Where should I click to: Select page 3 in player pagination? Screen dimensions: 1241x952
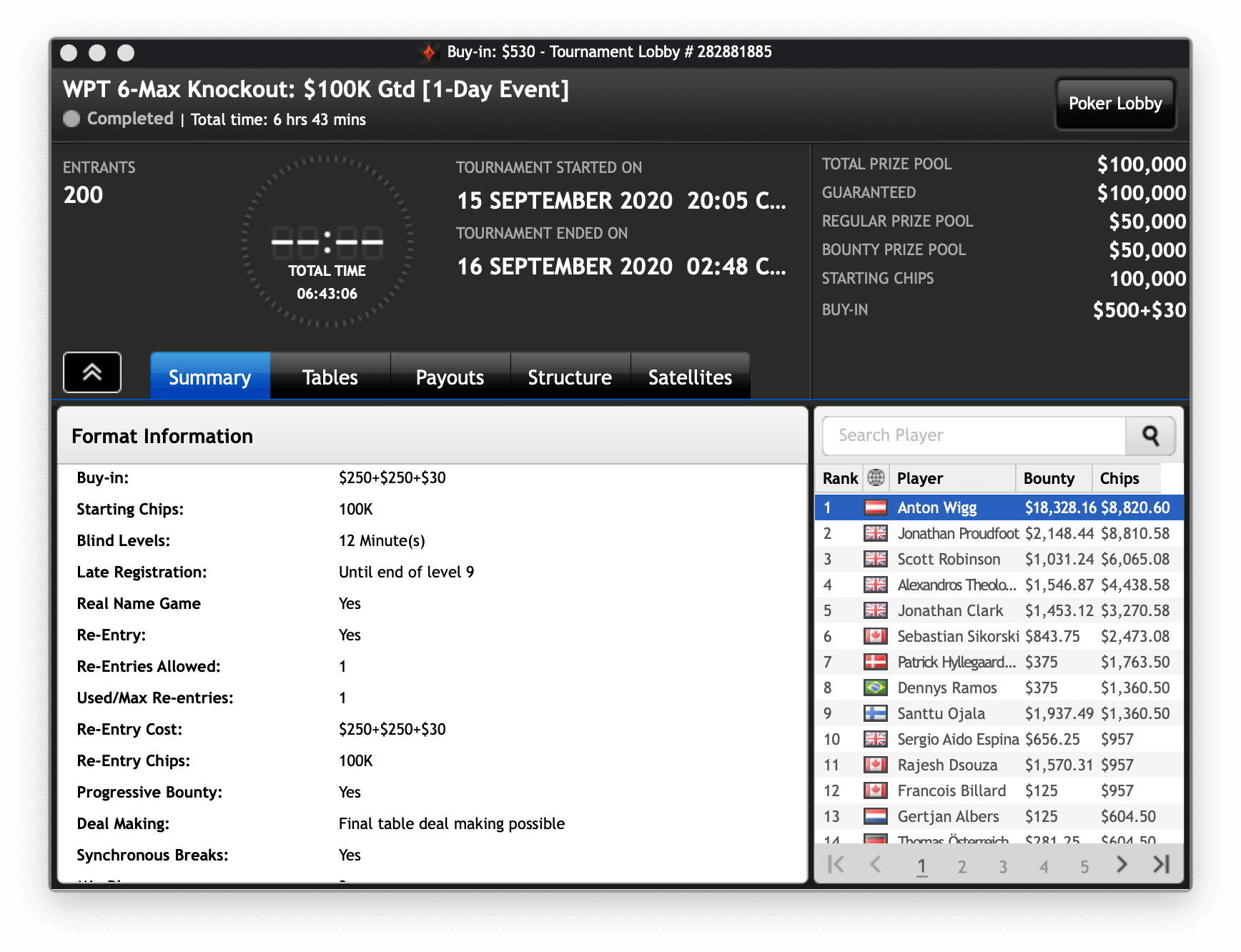pos(1003,866)
